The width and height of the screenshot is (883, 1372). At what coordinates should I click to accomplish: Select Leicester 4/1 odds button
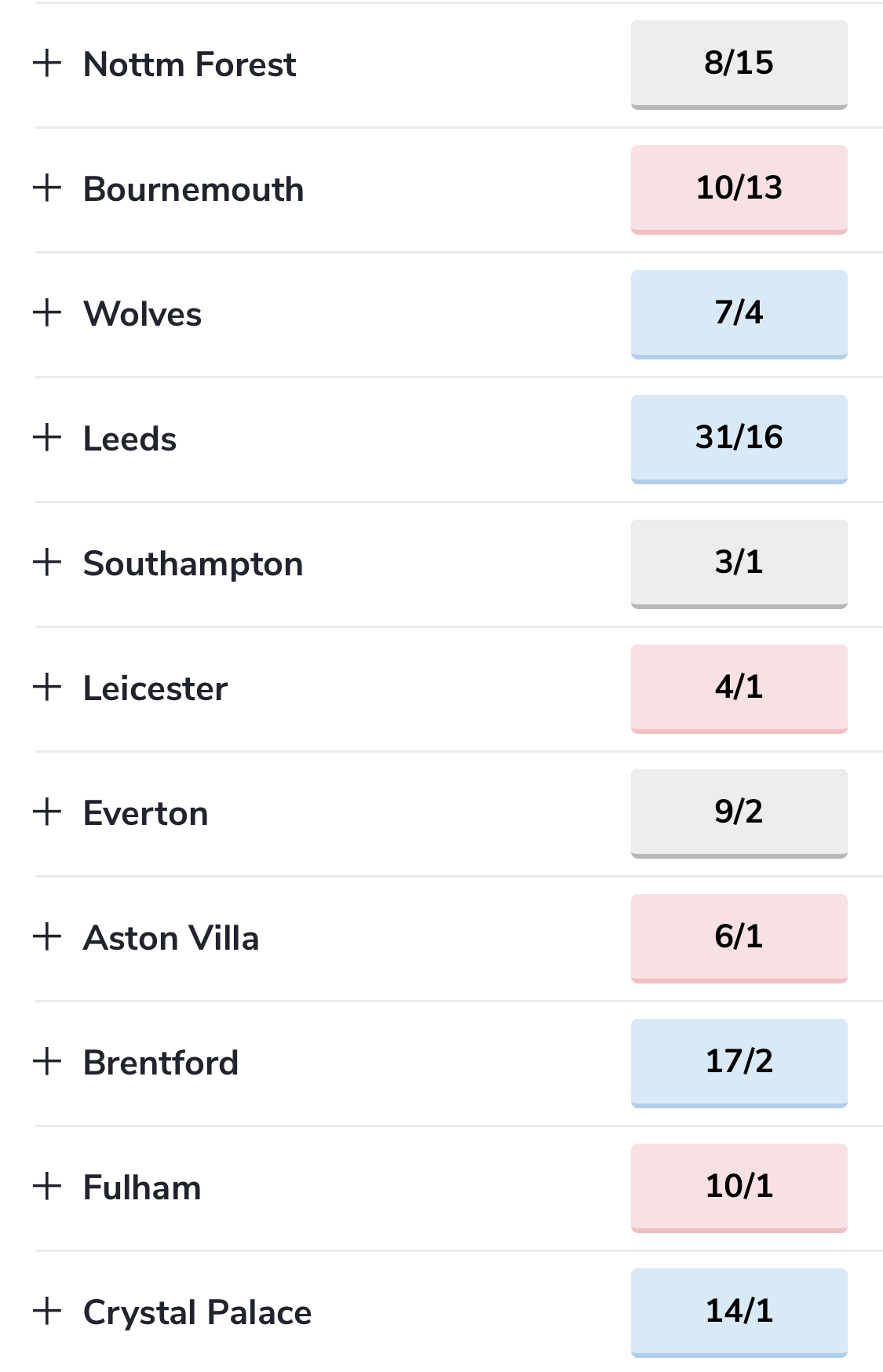739,688
